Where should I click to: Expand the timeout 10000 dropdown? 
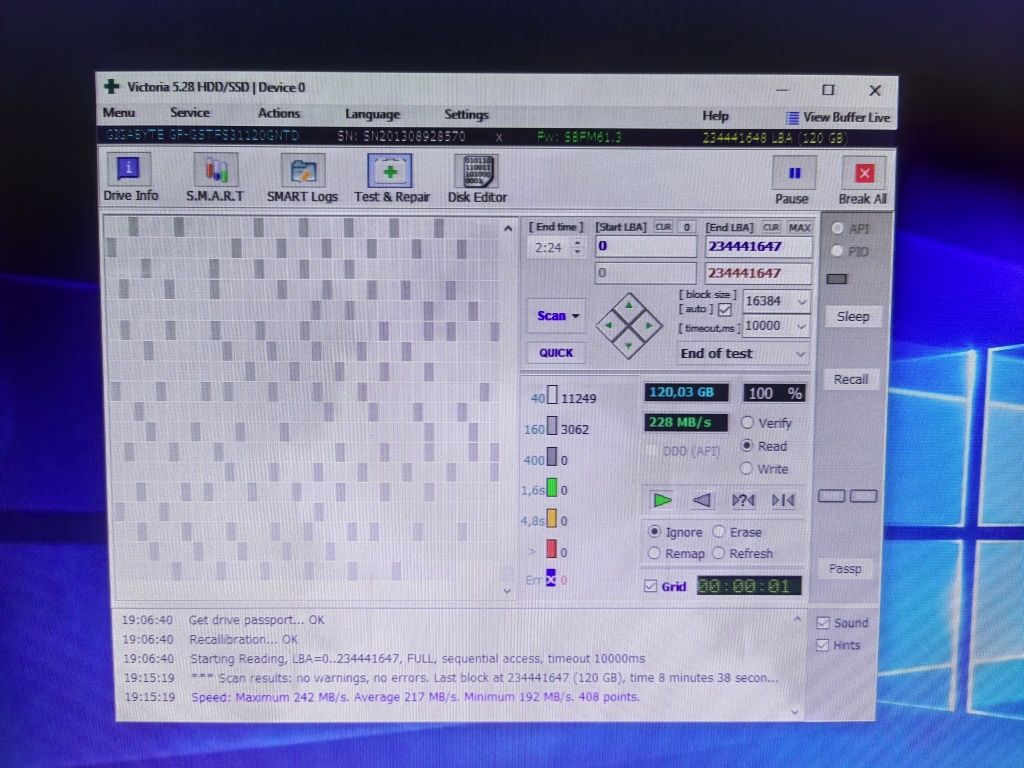coord(801,327)
